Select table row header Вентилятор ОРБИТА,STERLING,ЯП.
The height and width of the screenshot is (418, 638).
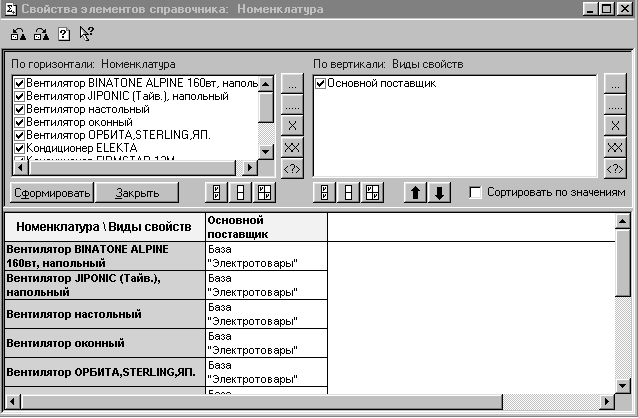coord(105,372)
